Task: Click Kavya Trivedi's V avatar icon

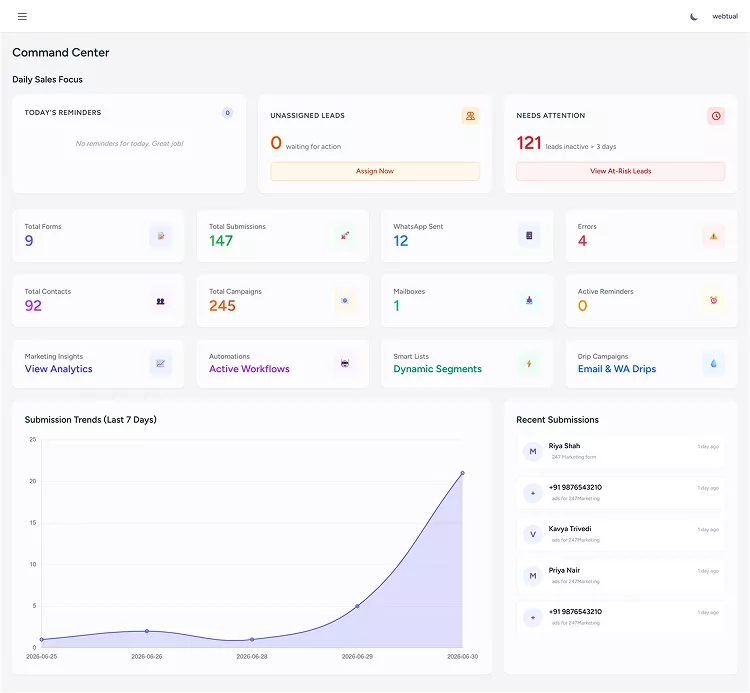Action: (533, 534)
